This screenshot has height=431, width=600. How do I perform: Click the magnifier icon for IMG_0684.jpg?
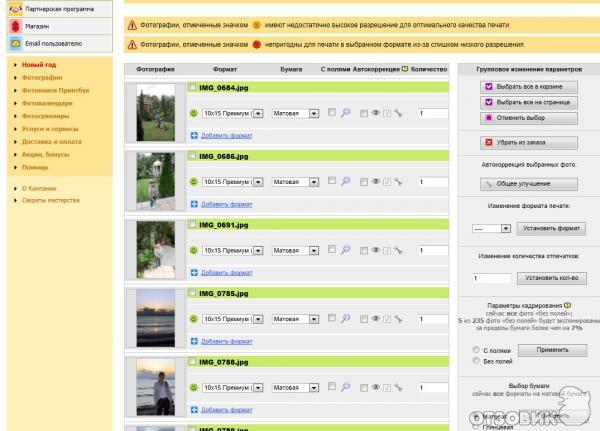click(x=346, y=113)
